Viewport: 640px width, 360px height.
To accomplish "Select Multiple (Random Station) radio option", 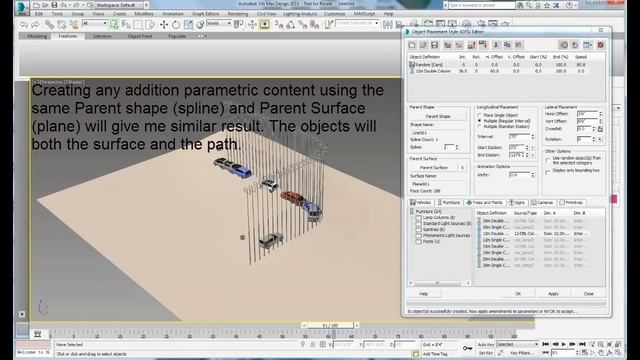I will pyautogui.click(x=480, y=126).
